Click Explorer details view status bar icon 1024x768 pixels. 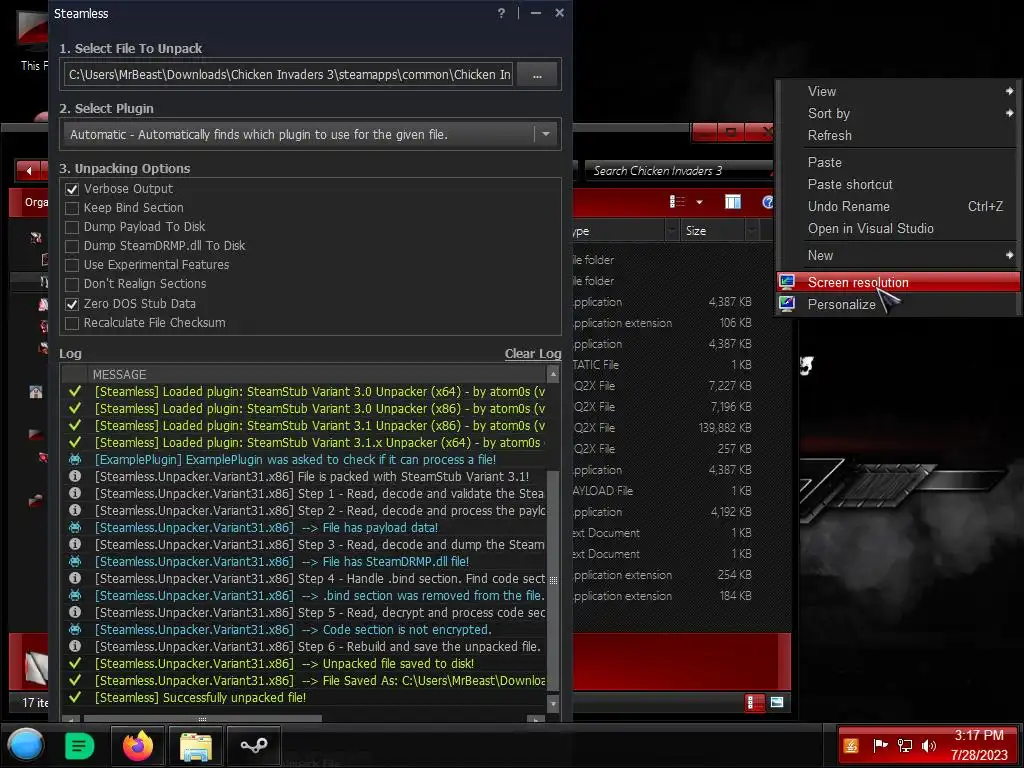754,703
